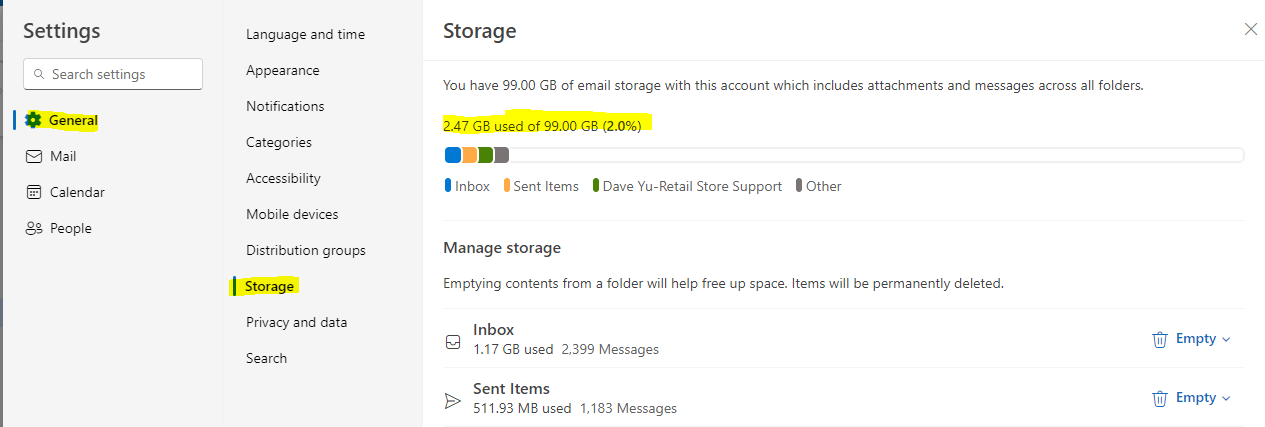
Task: Click the Inbox trash can icon
Action: [1160, 339]
